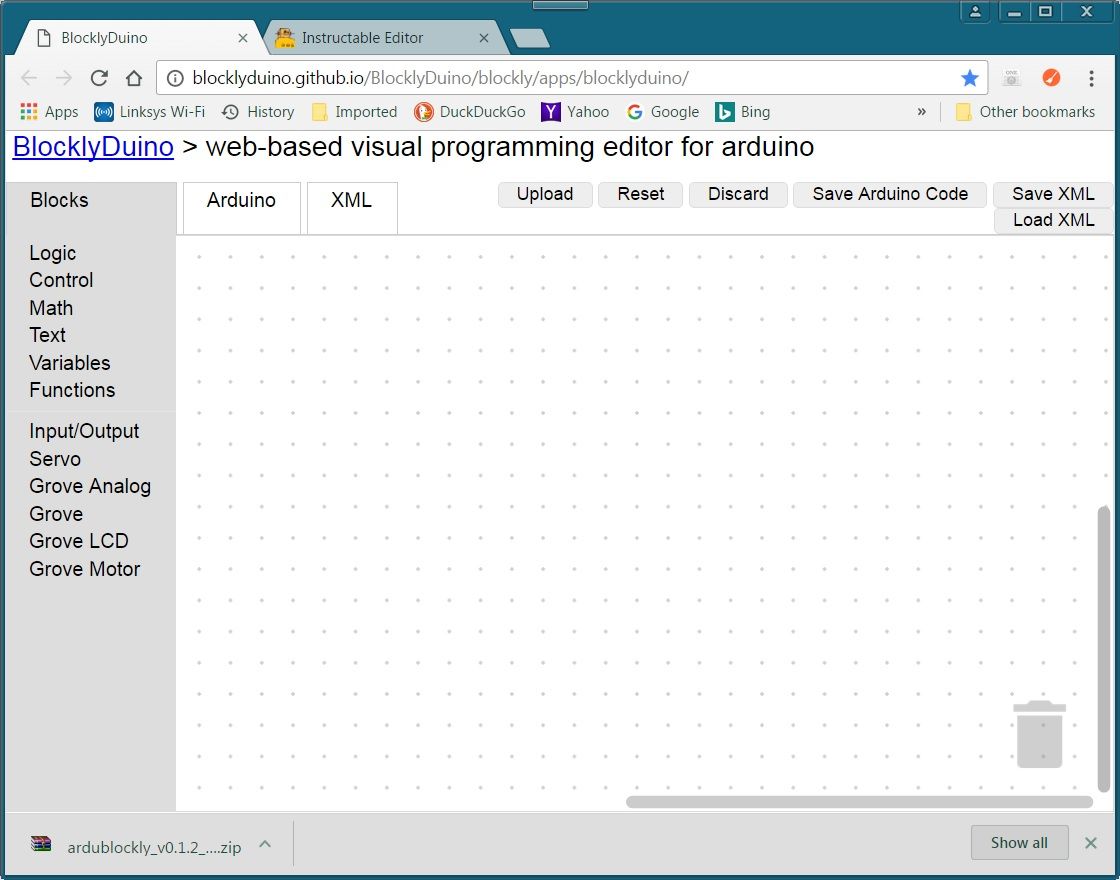Open the Google bookmark
Screen dimensions: 1120x880
663,112
